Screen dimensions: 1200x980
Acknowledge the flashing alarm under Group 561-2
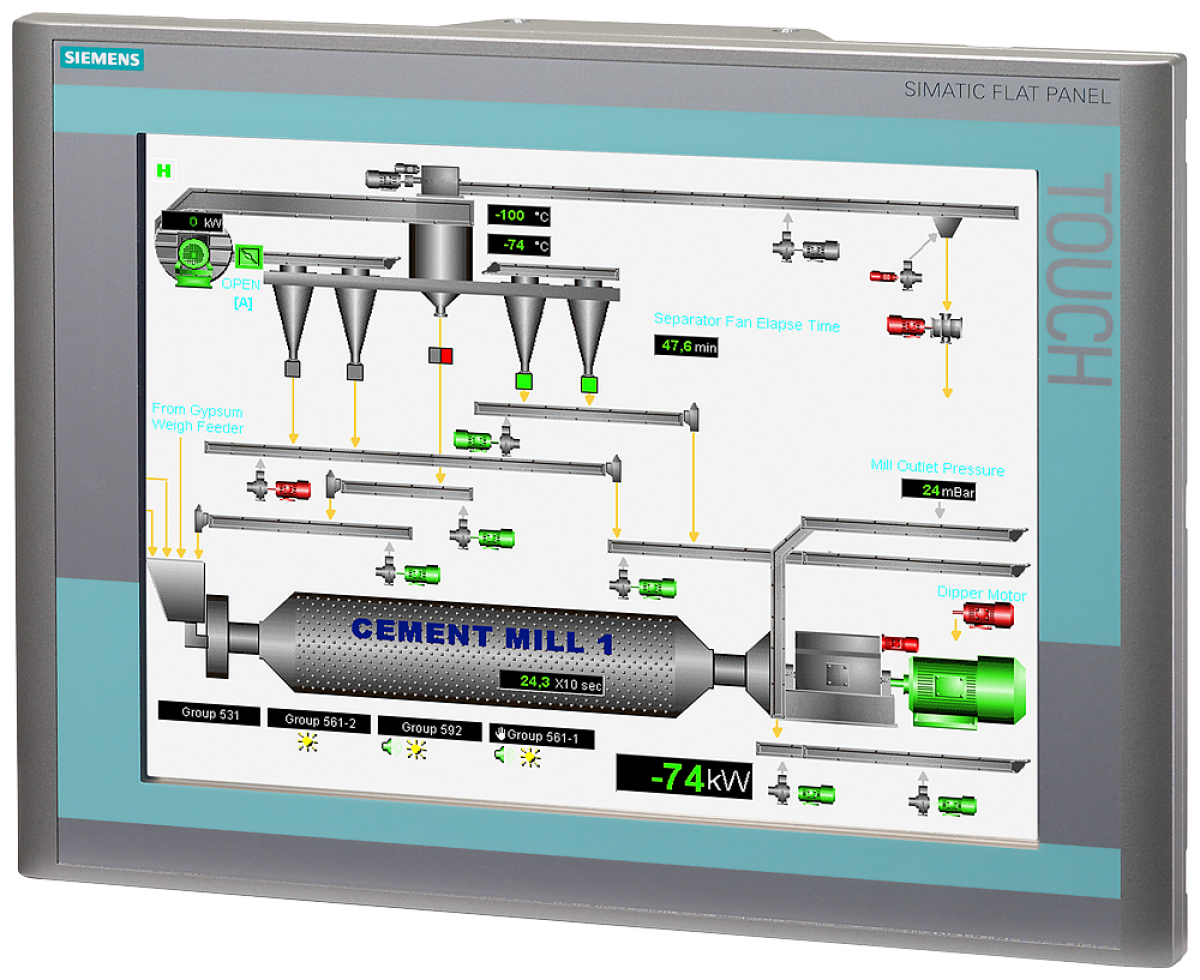pos(308,742)
